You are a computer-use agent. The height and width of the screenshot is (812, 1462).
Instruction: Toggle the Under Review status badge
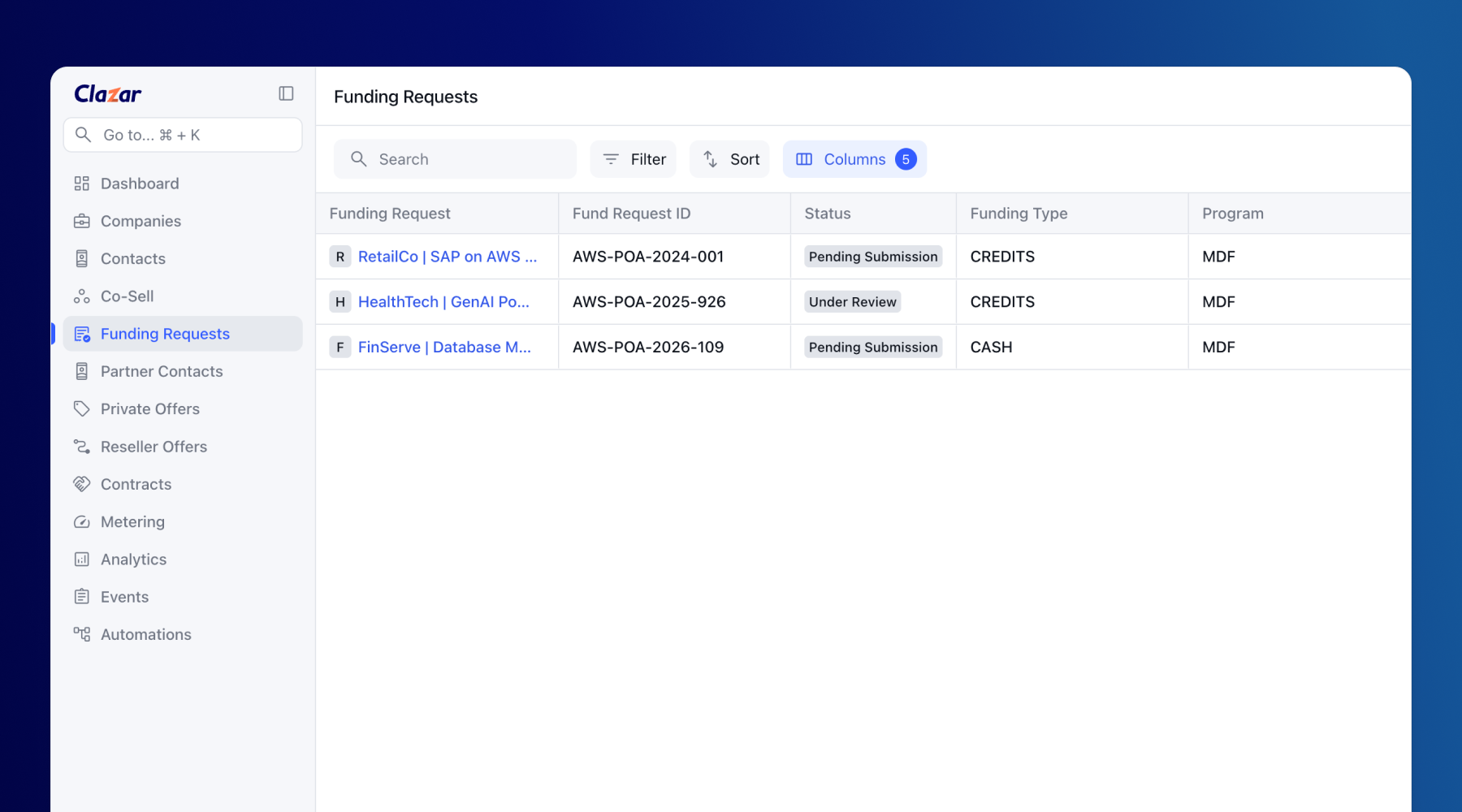(851, 301)
